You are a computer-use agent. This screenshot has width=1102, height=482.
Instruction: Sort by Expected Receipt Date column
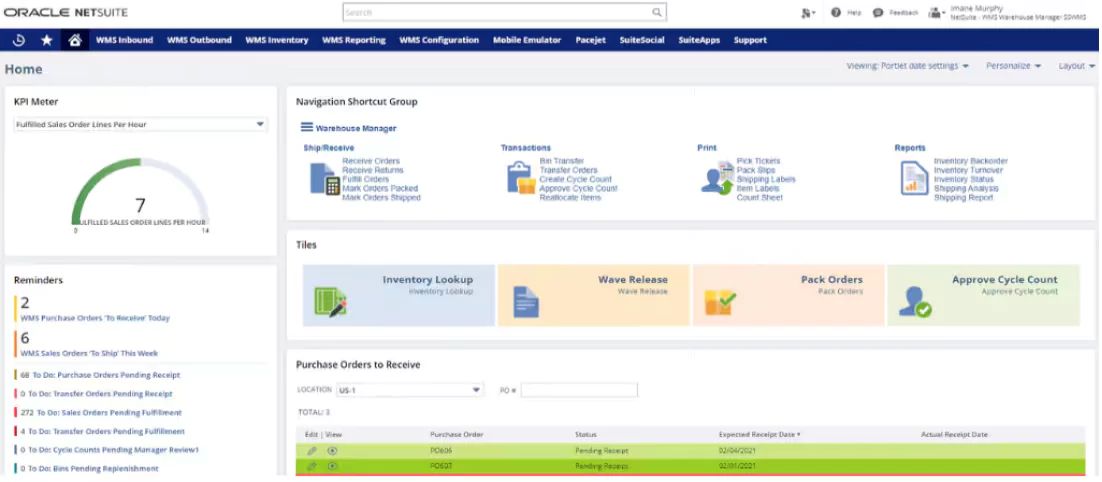click(759, 434)
